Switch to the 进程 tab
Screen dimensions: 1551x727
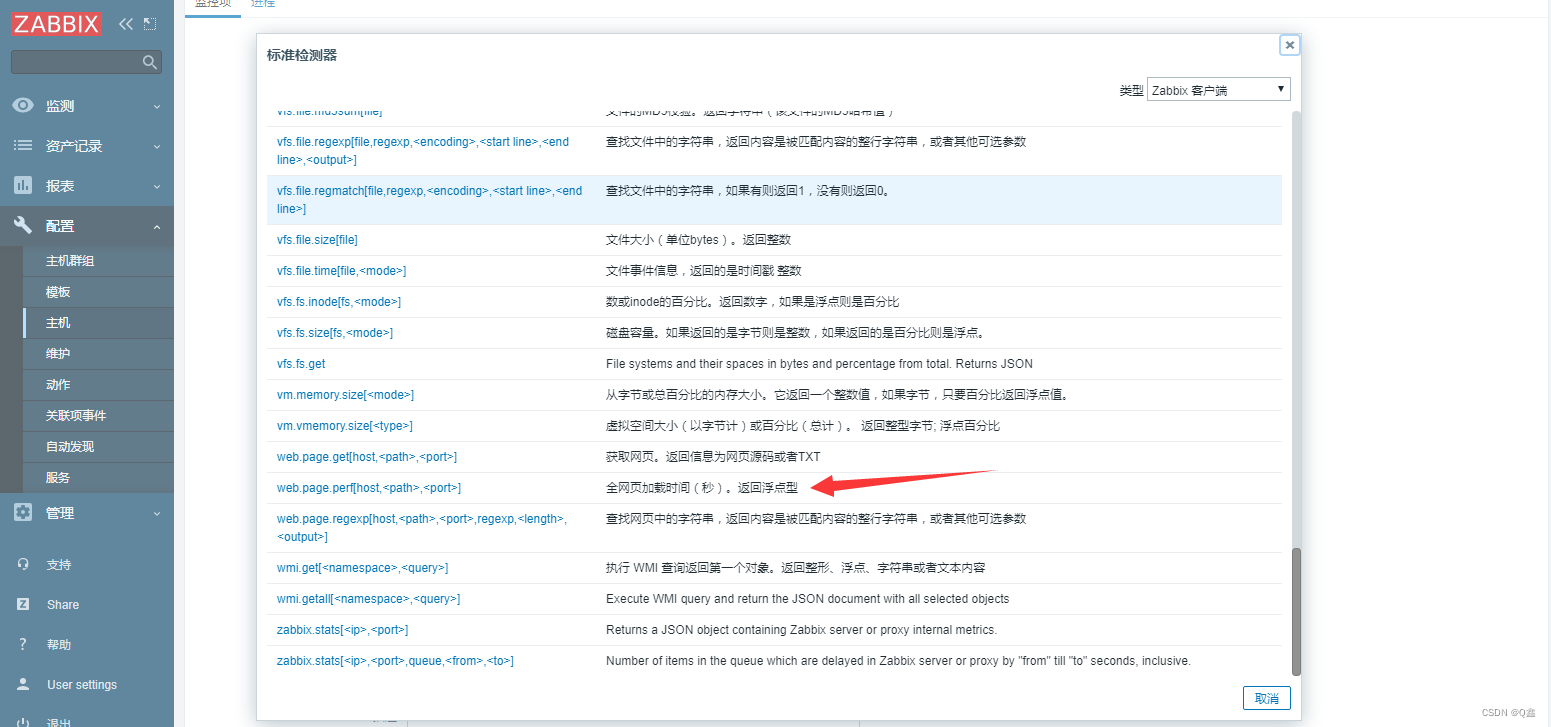263,5
